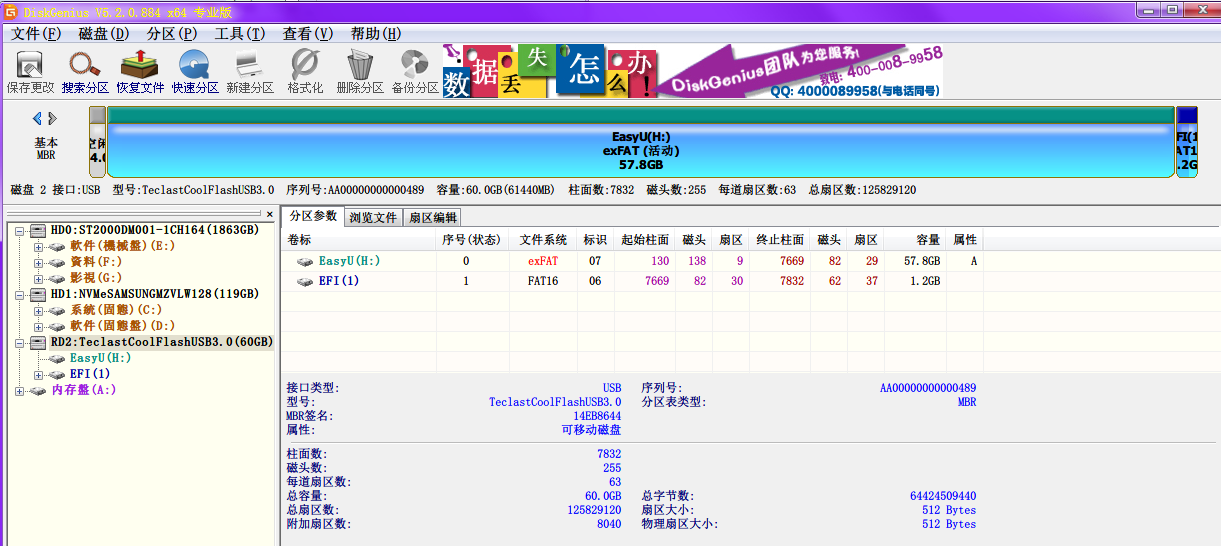Viewport: 1221px width, 546px height.
Task: Click EasyU(H:) row icon in partition table
Action: 305,261
